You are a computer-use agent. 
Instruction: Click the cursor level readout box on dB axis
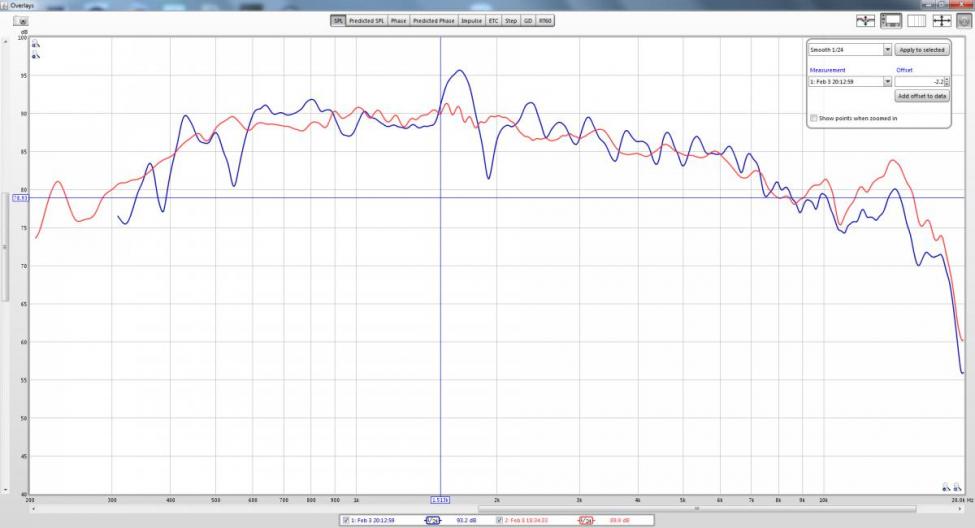pyautogui.click(x=20, y=198)
